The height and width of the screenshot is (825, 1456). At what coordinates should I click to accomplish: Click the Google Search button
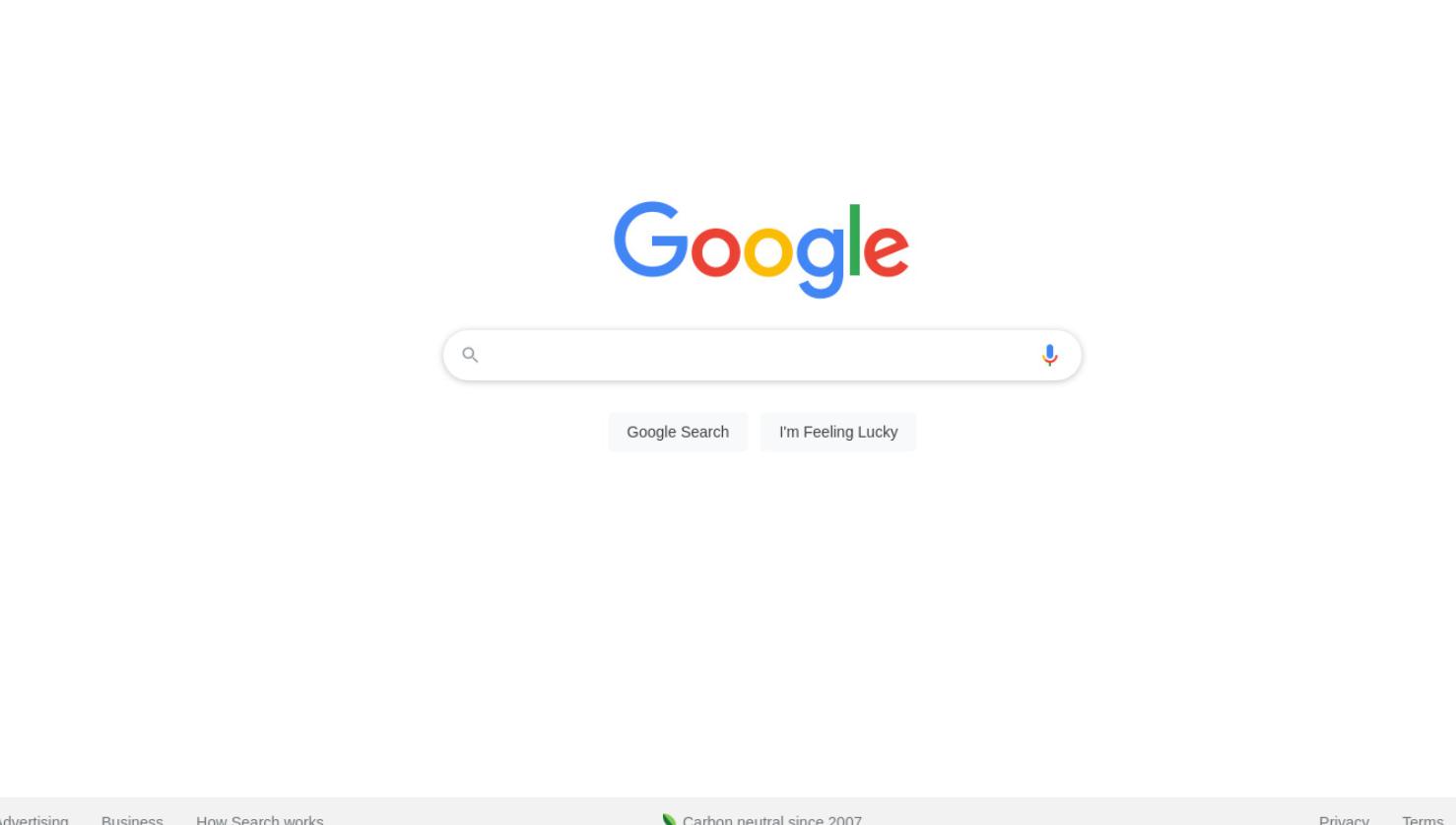click(x=678, y=432)
